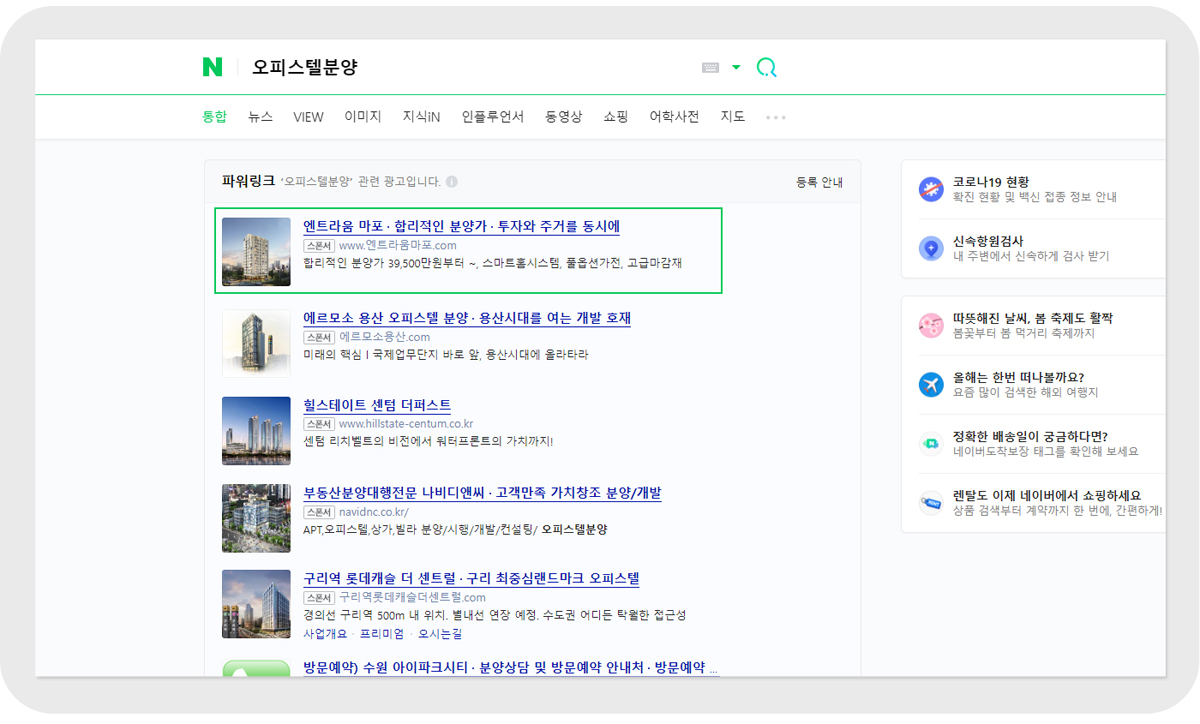
Task: Open the on-screen keyboard icon
Action: [711, 68]
